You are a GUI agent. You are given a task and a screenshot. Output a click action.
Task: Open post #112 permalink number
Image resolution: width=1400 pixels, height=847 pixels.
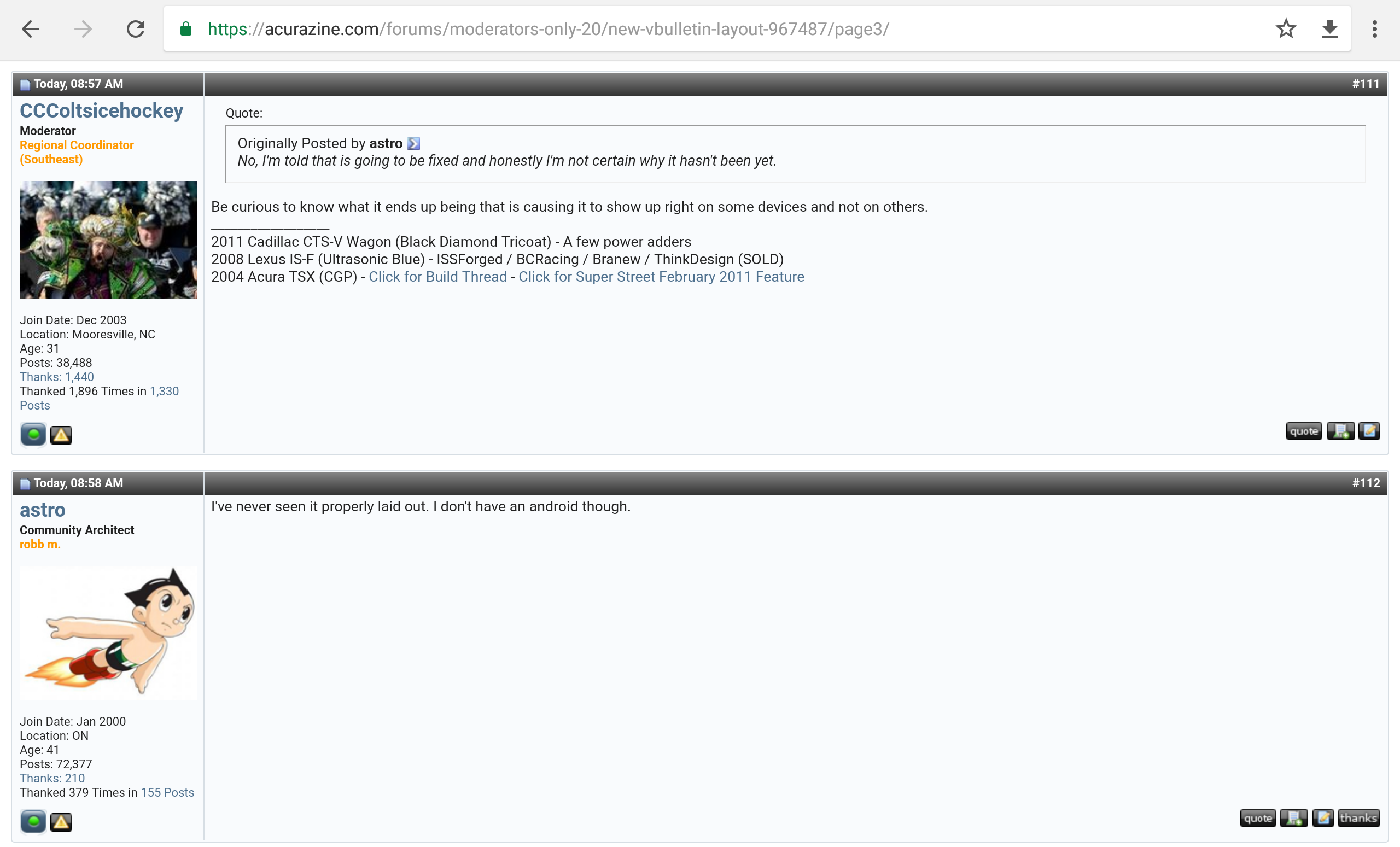tap(1366, 483)
